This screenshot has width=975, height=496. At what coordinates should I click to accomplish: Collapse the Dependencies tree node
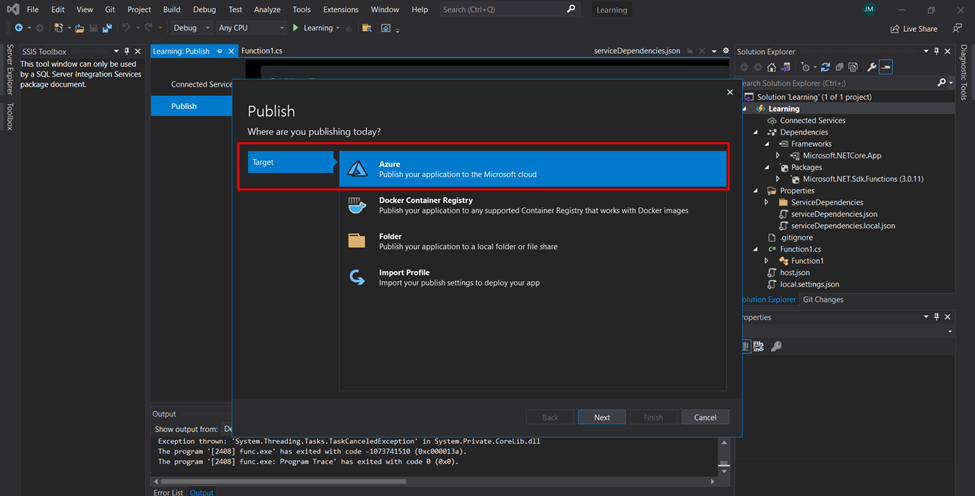click(756, 132)
